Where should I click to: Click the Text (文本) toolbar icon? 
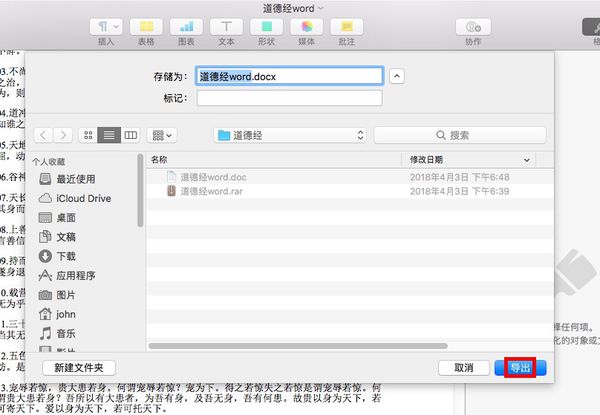click(x=227, y=27)
